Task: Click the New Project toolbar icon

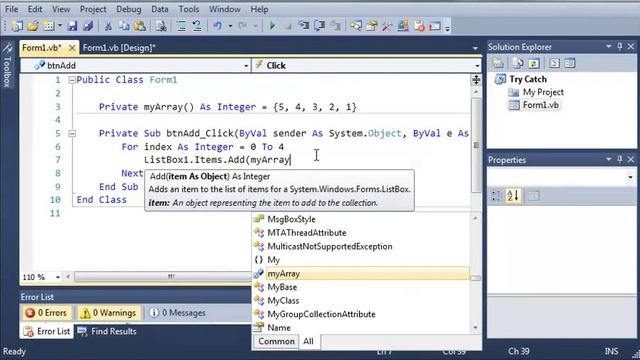Action: (x=17, y=26)
